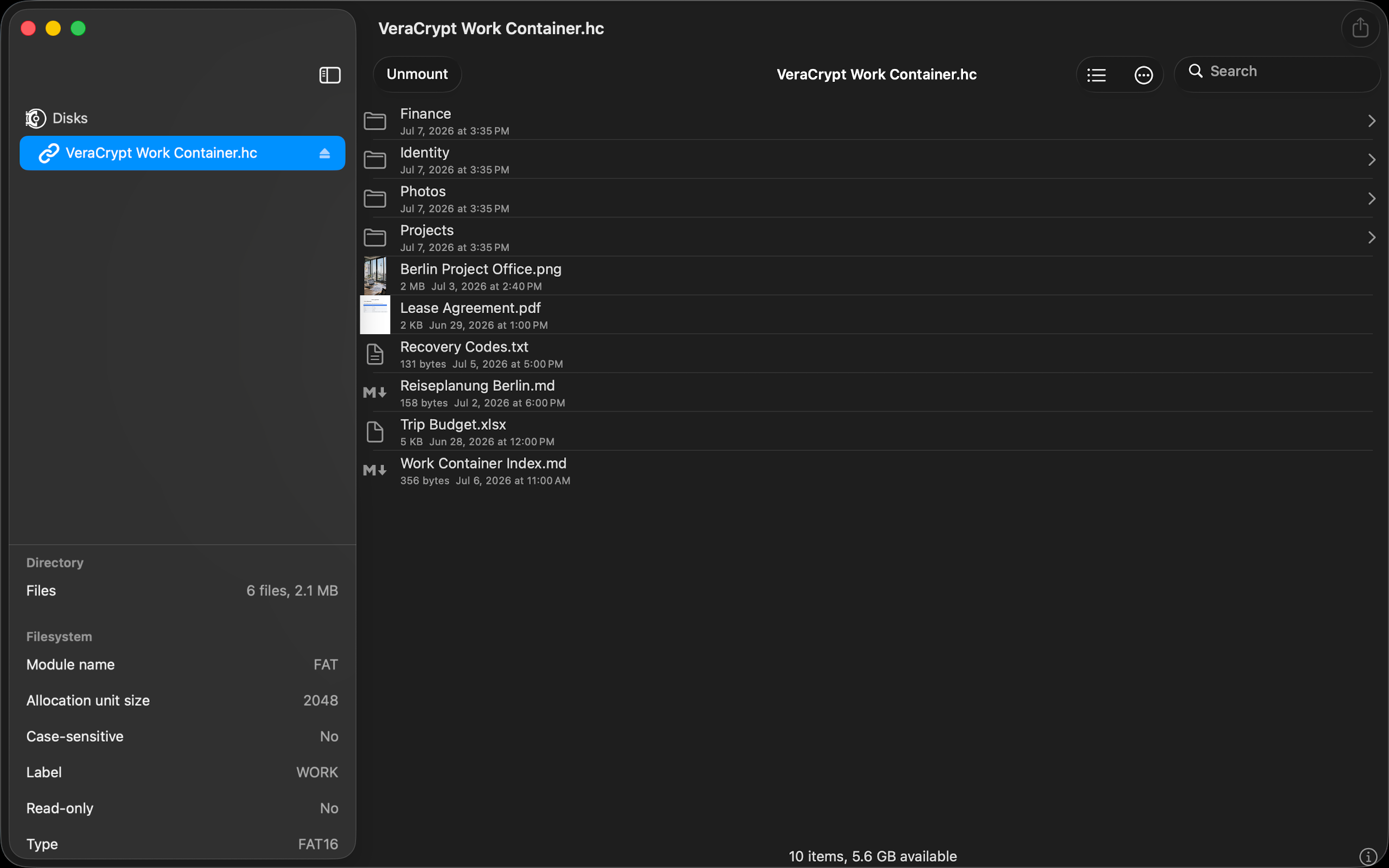Screen dimensions: 1389x868
Task: Expand the Finance folder chevron
Action: 1372,121
